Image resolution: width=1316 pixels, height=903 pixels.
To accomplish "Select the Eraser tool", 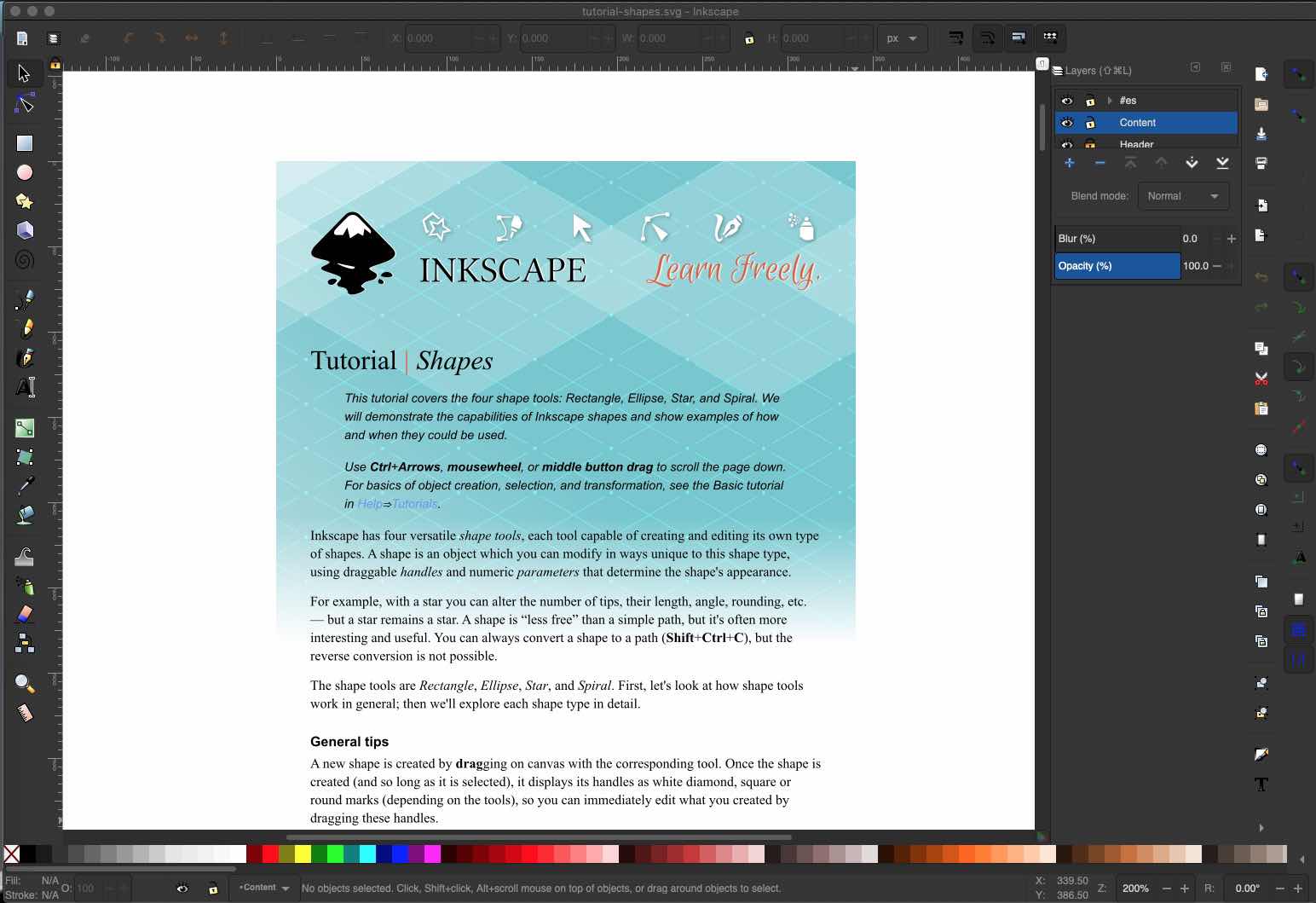I will tap(24, 615).
